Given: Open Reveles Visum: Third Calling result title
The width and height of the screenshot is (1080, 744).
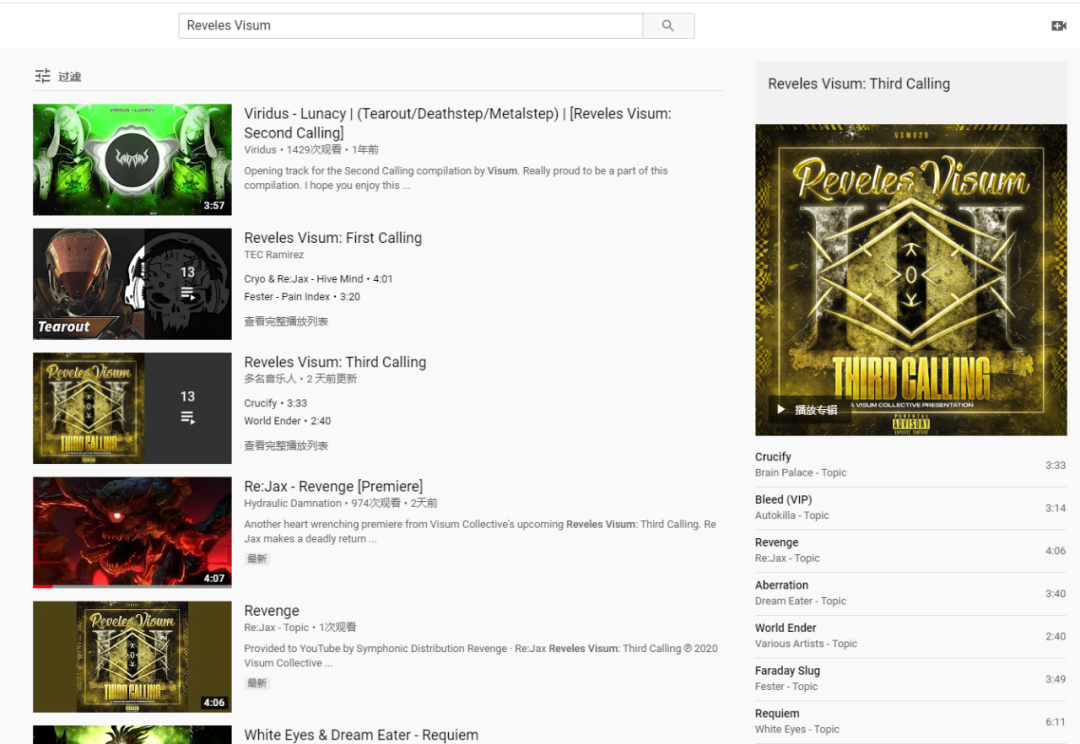Looking at the screenshot, I should click(x=335, y=362).
